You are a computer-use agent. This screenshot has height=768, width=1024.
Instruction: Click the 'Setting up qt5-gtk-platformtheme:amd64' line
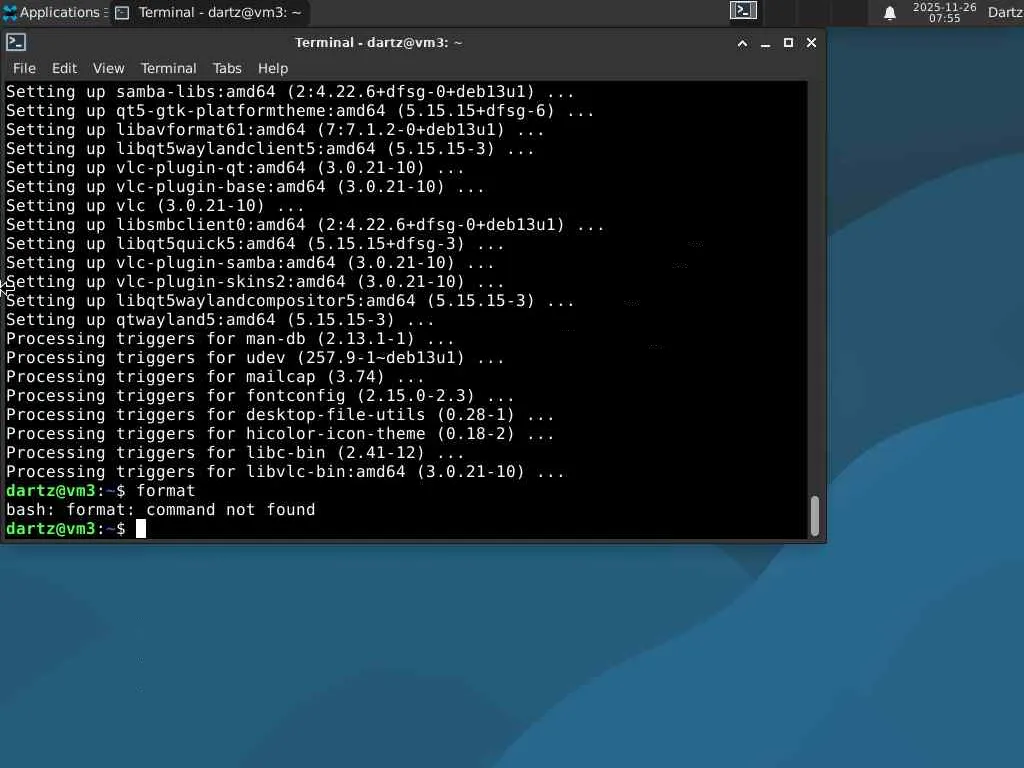click(x=300, y=111)
